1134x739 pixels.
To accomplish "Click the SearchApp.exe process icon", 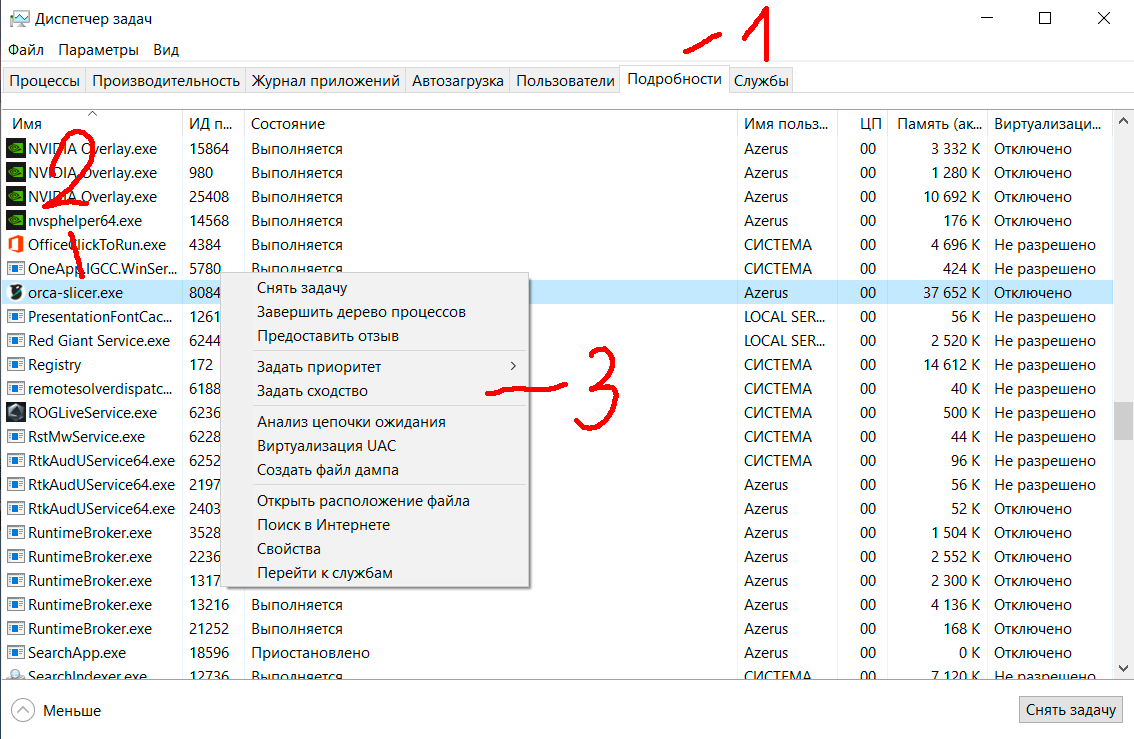I will pos(15,652).
